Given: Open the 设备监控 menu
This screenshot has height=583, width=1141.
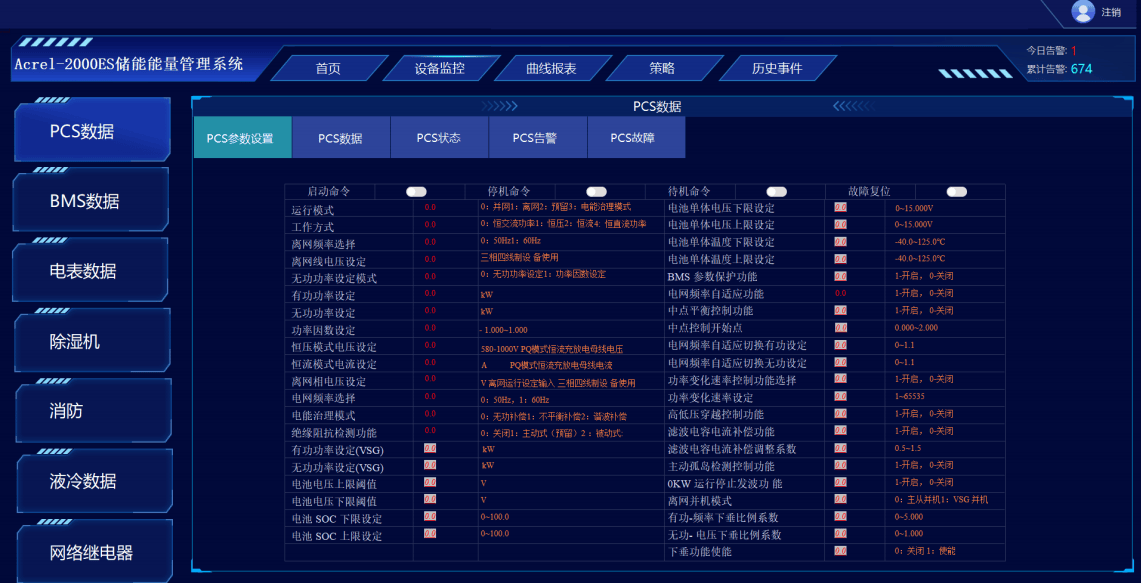Looking at the screenshot, I should click(x=439, y=68).
